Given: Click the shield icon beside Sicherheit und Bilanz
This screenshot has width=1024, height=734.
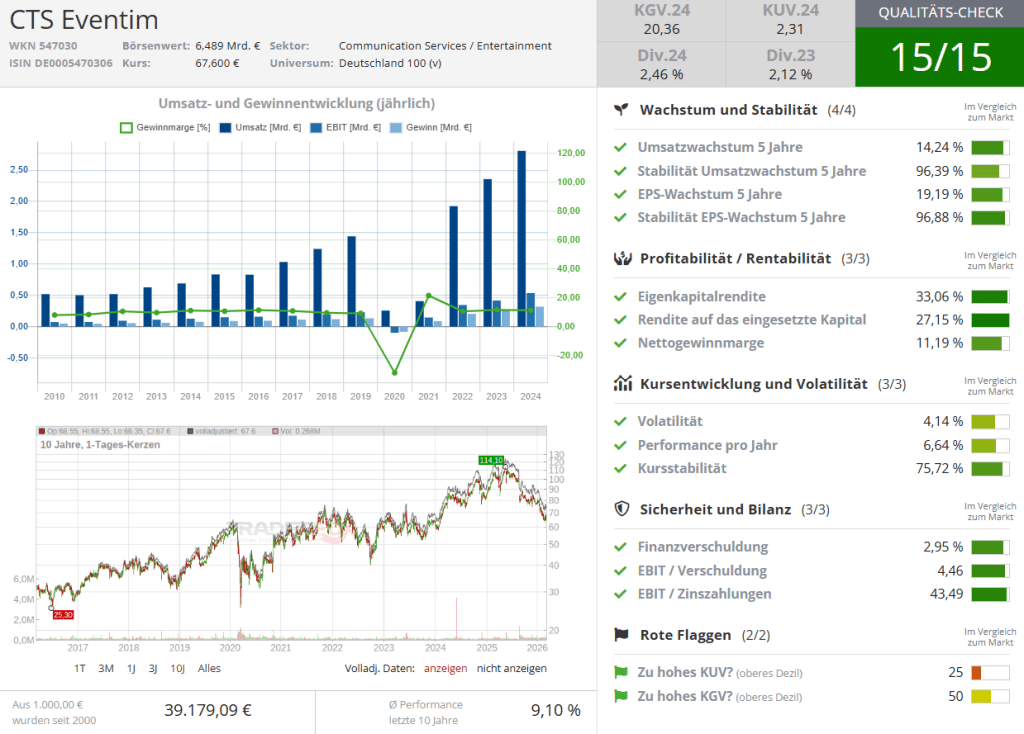Looking at the screenshot, I should coord(622,509).
